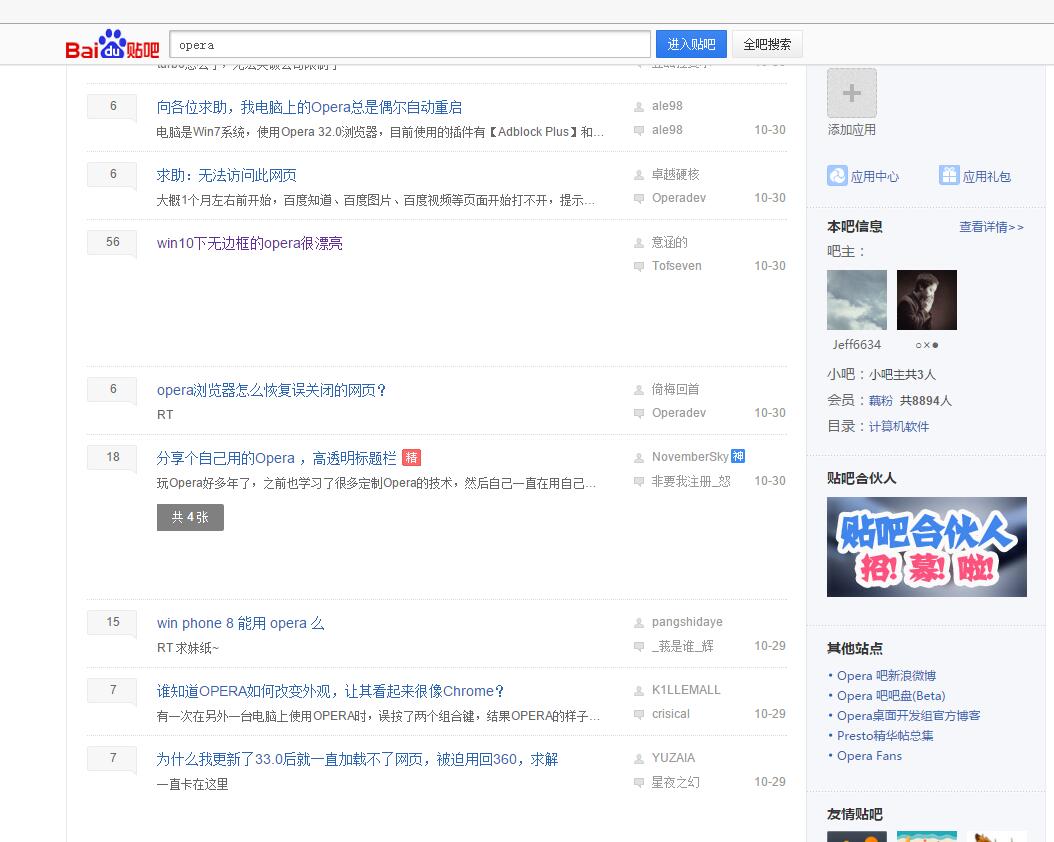Click the 藕粉 members link
This screenshot has width=1054, height=842.
pos(881,401)
